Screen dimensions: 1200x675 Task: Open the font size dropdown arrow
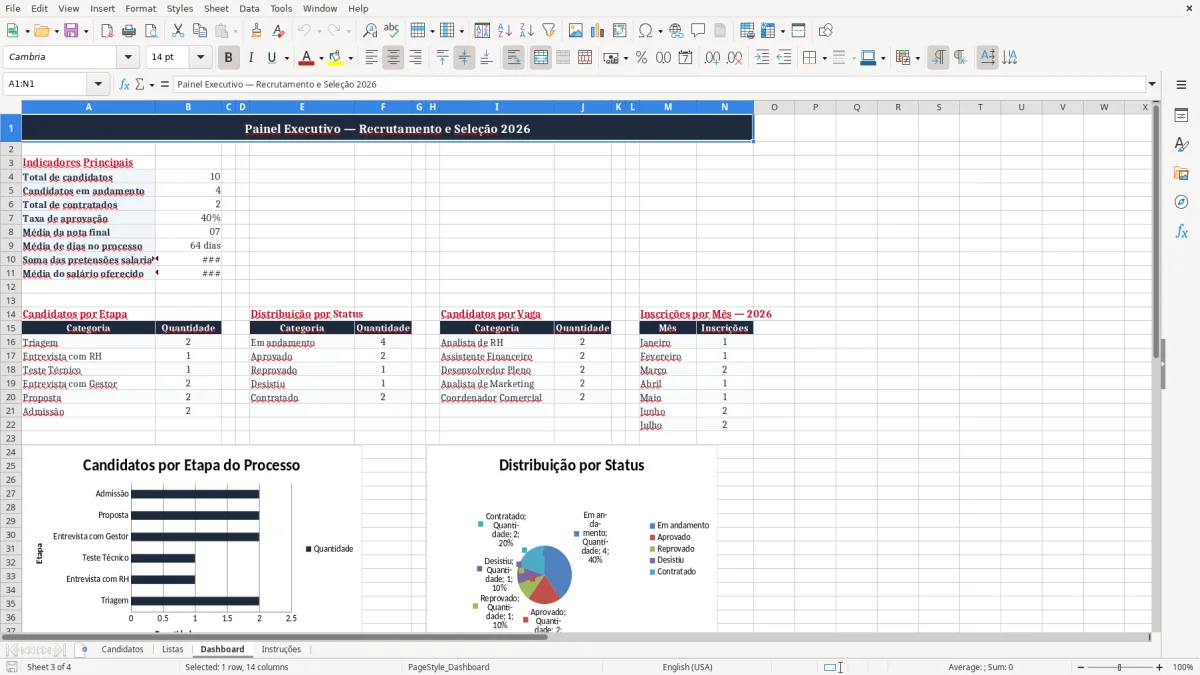(x=200, y=58)
